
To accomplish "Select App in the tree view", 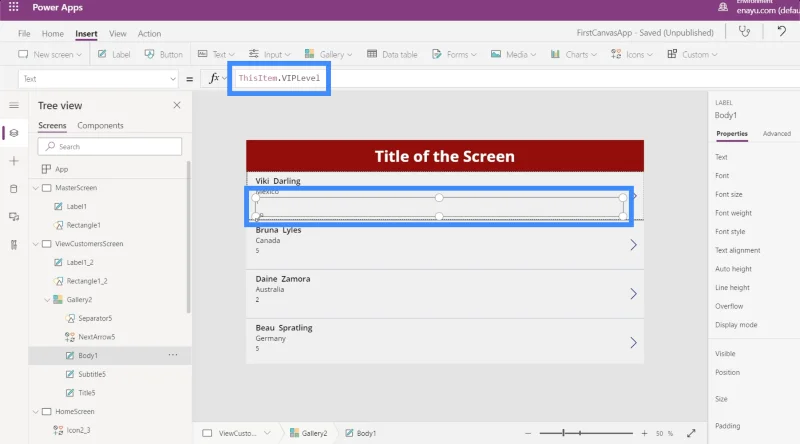I will click(61, 169).
